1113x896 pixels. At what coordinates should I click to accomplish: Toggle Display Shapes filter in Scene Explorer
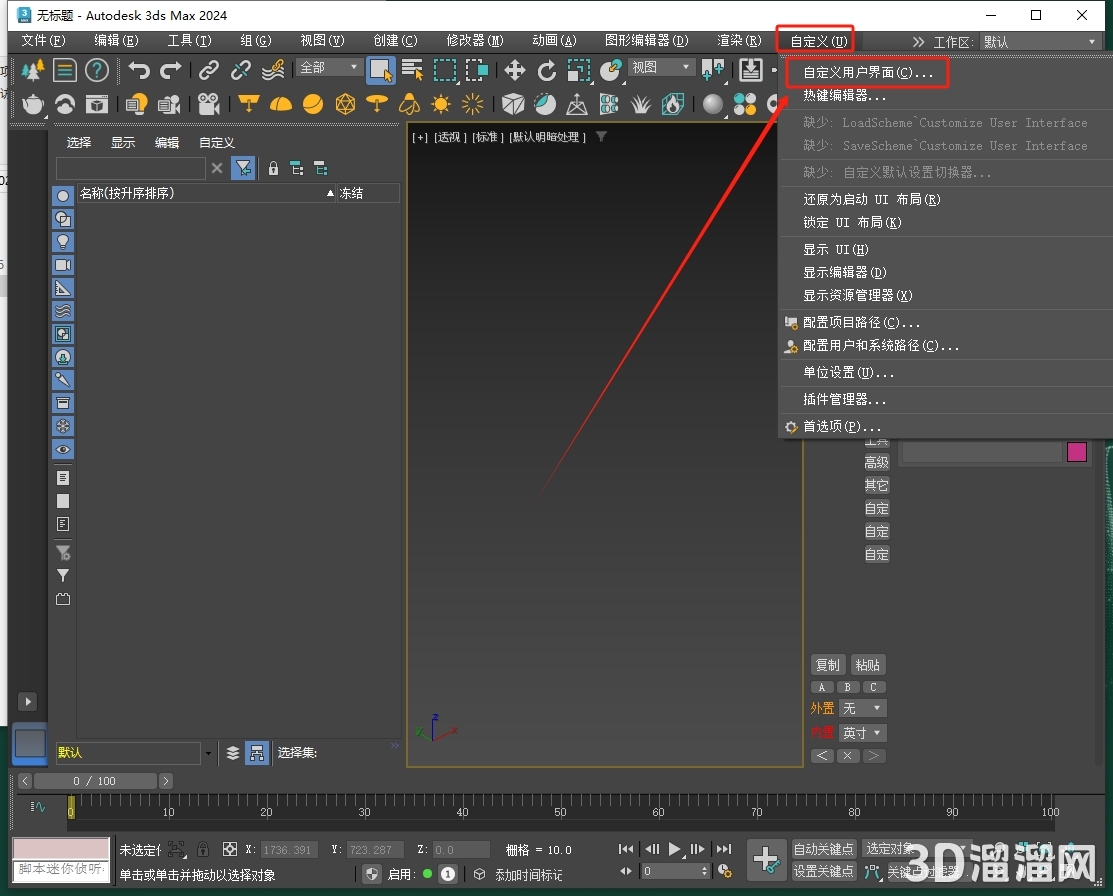point(63,219)
